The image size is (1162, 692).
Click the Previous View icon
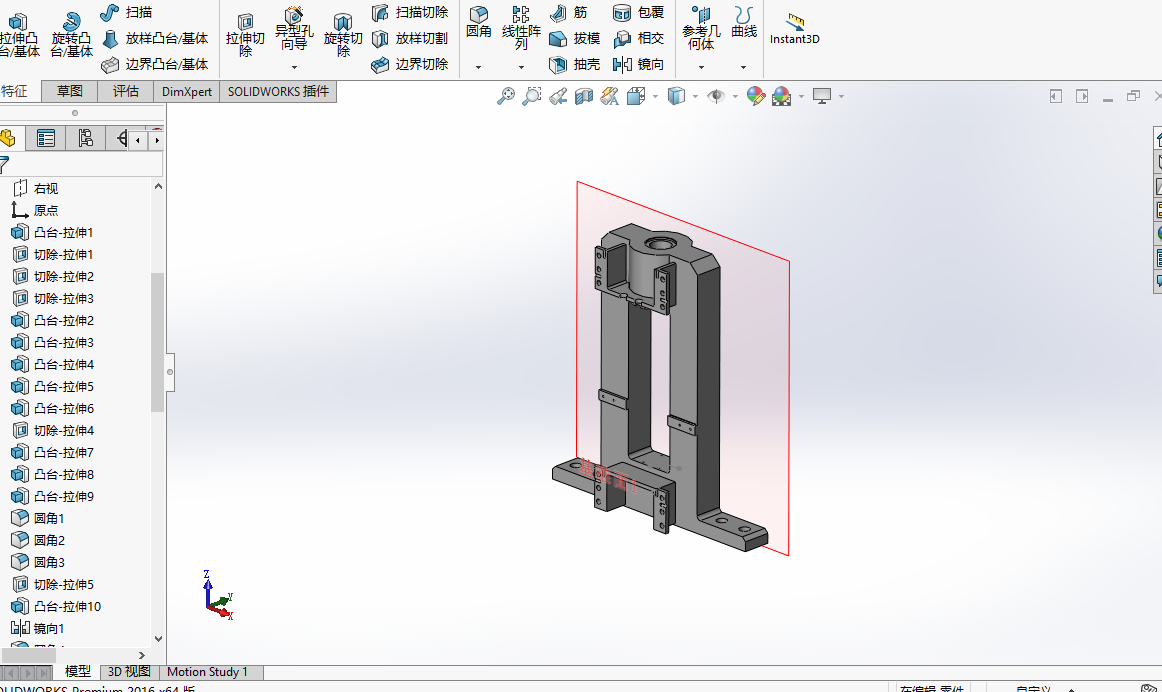(558, 96)
